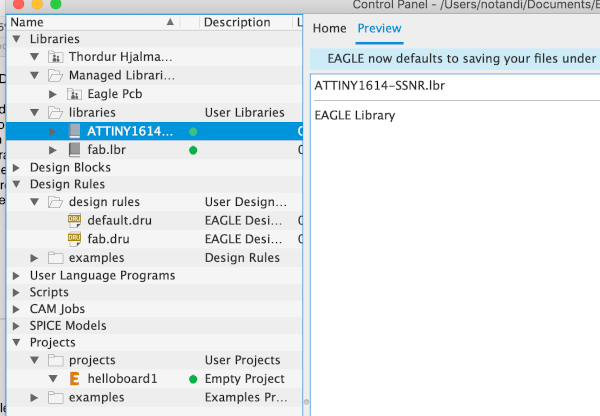Expand the ATTINY1614 library entry
This screenshot has height=416, width=600.
pyautogui.click(x=53, y=131)
